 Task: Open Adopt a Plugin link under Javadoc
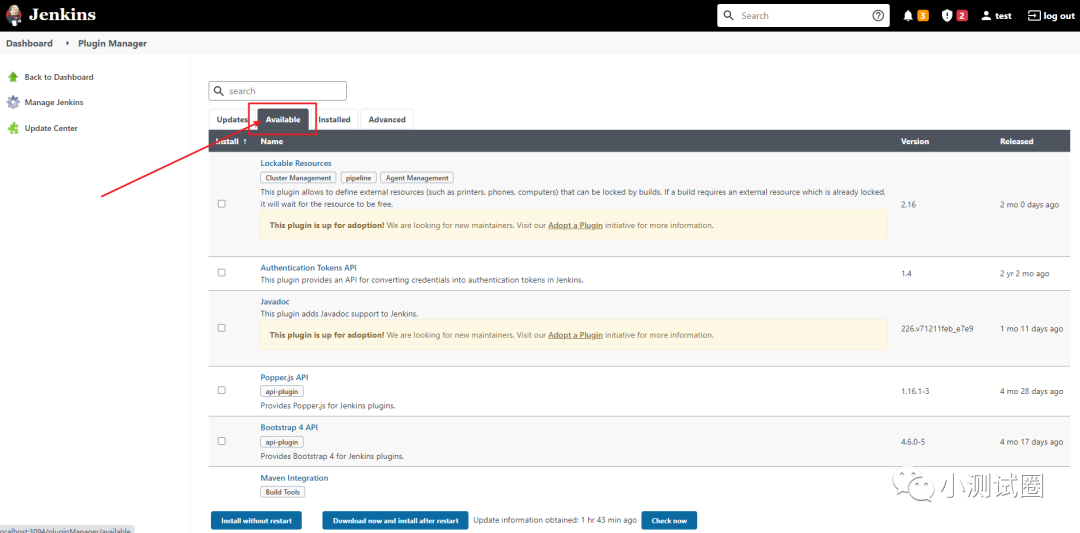click(x=575, y=335)
